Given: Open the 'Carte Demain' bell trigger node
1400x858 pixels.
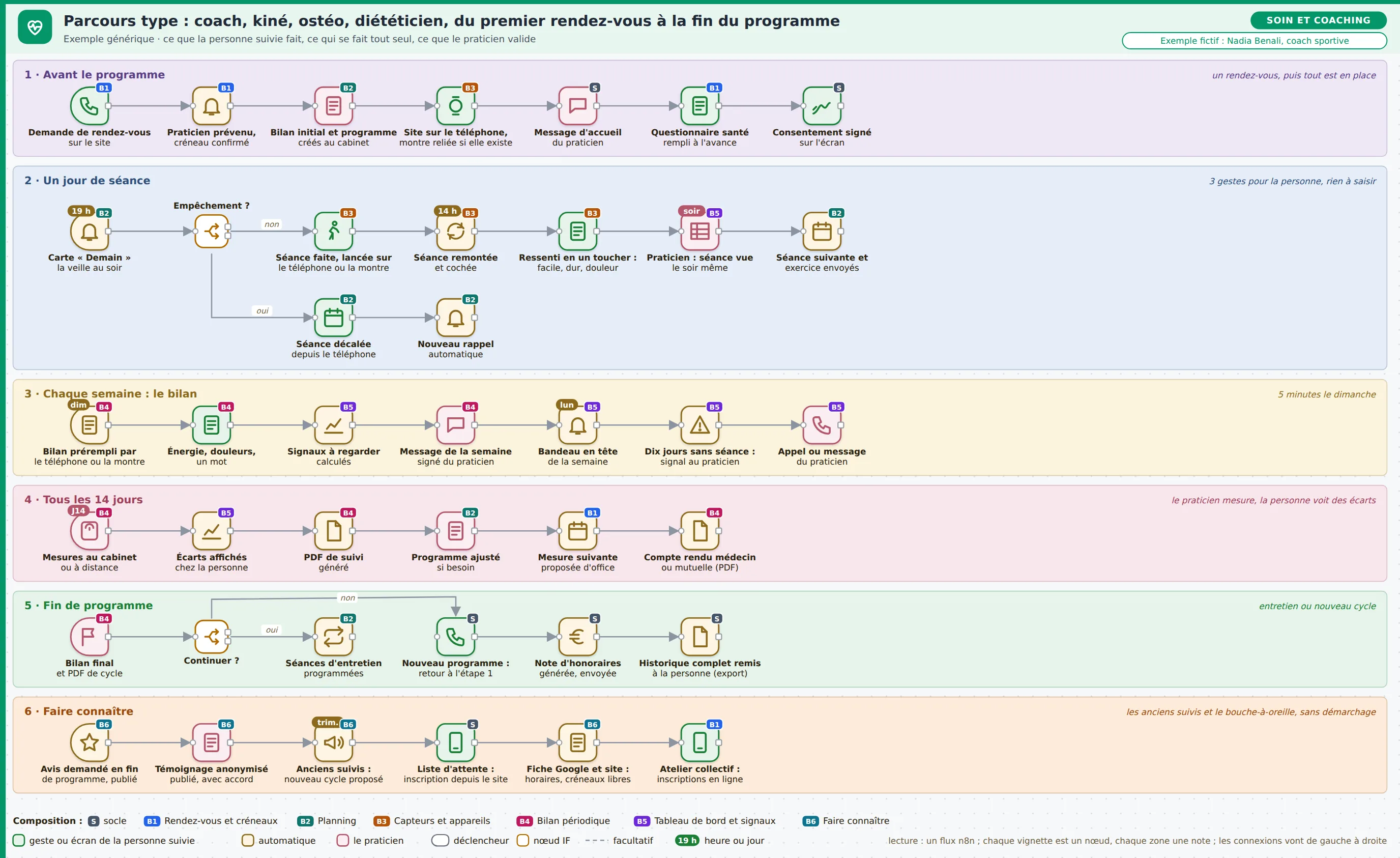Looking at the screenshot, I should click(89, 231).
